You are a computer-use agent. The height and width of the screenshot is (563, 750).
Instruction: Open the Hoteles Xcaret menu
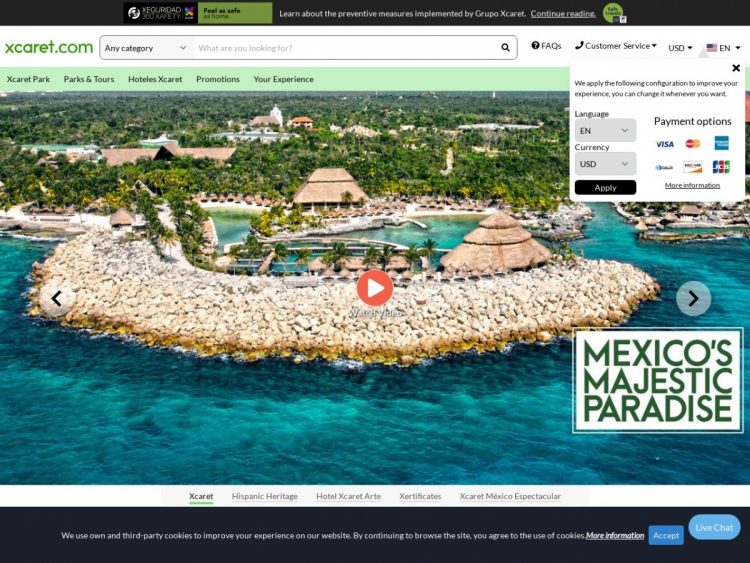[x=155, y=79]
